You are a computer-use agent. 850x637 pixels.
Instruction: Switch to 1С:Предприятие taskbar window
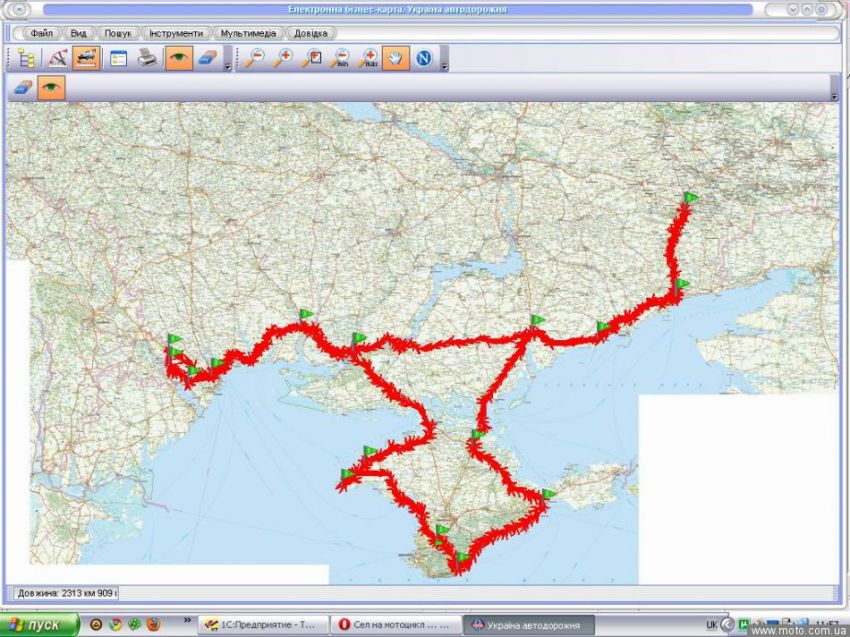[262, 625]
